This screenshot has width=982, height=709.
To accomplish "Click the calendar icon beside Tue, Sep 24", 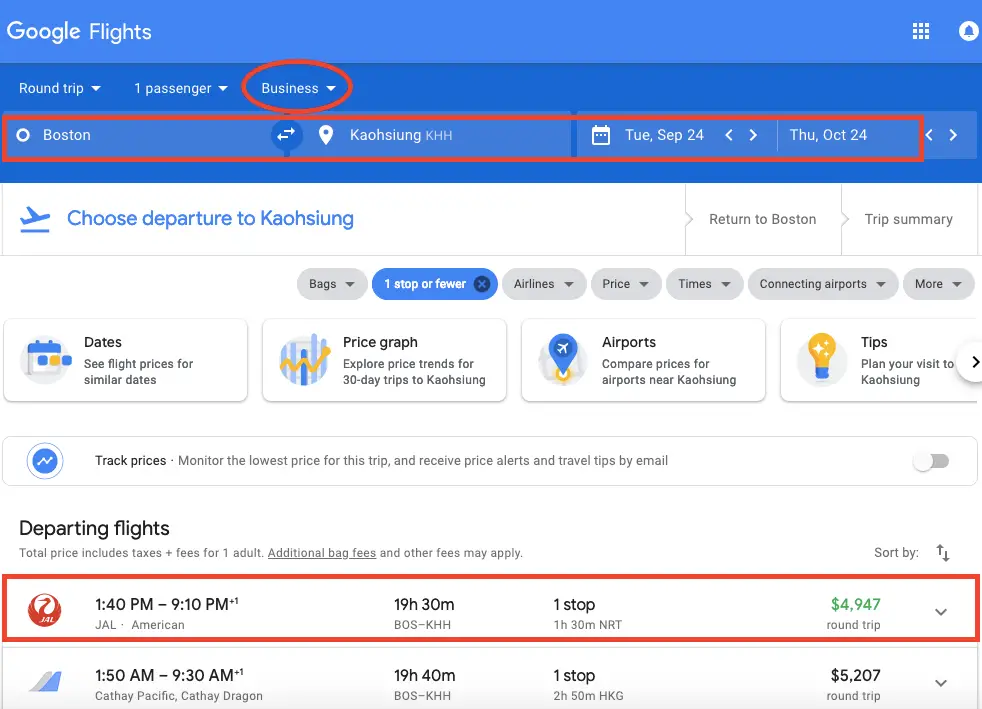I will tap(601, 135).
